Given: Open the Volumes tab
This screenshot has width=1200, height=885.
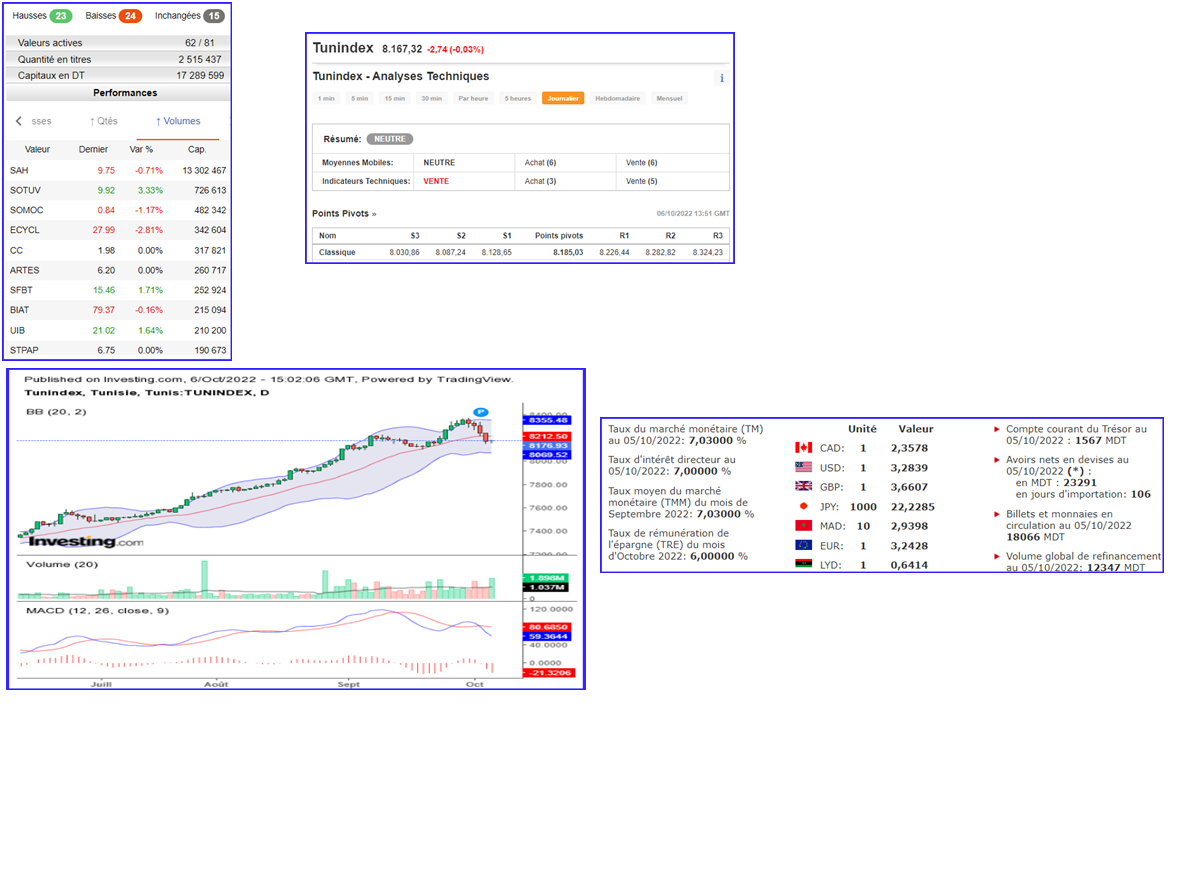Looking at the screenshot, I should point(178,121).
